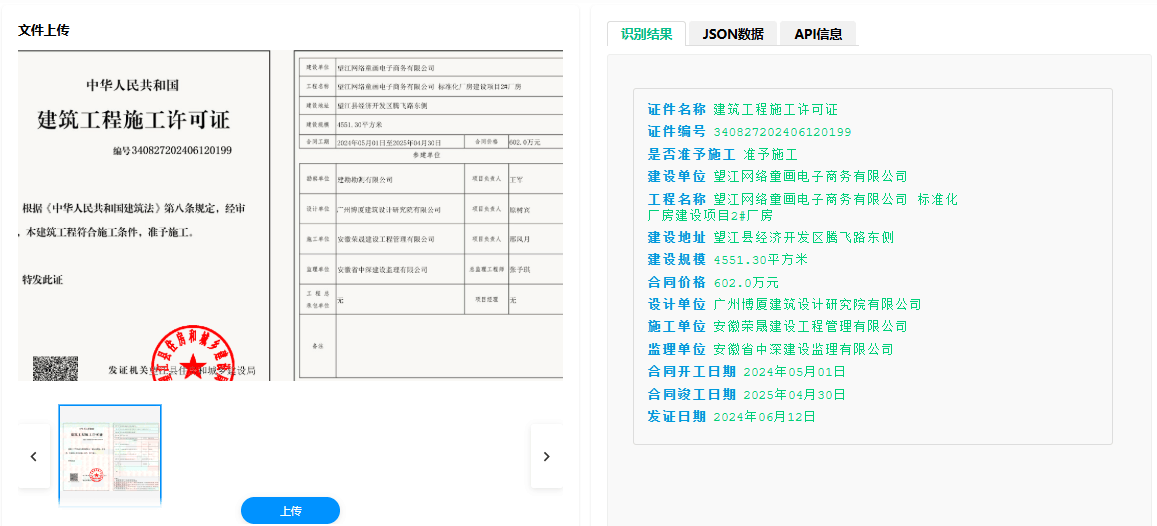The width and height of the screenshot is (1157, 526).
Task: Open the JSON数据 tab
Action: point(733,34)
